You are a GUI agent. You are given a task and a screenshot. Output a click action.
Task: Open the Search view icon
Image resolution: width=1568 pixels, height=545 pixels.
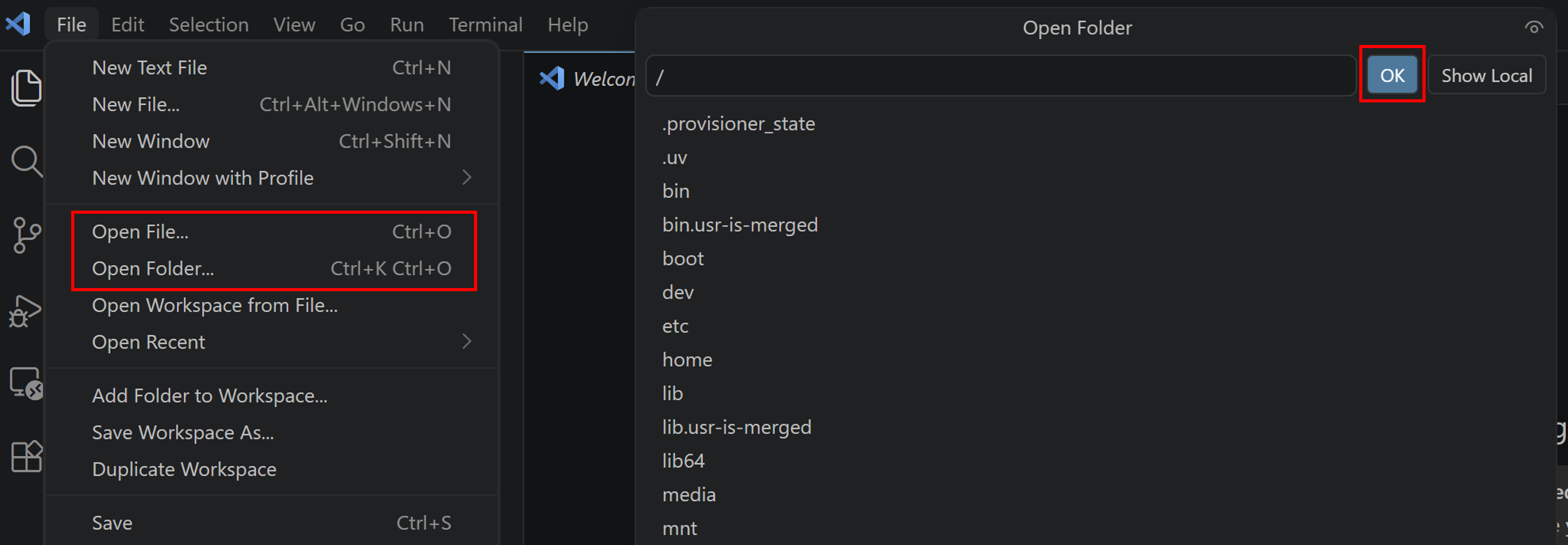pos(26,161)
